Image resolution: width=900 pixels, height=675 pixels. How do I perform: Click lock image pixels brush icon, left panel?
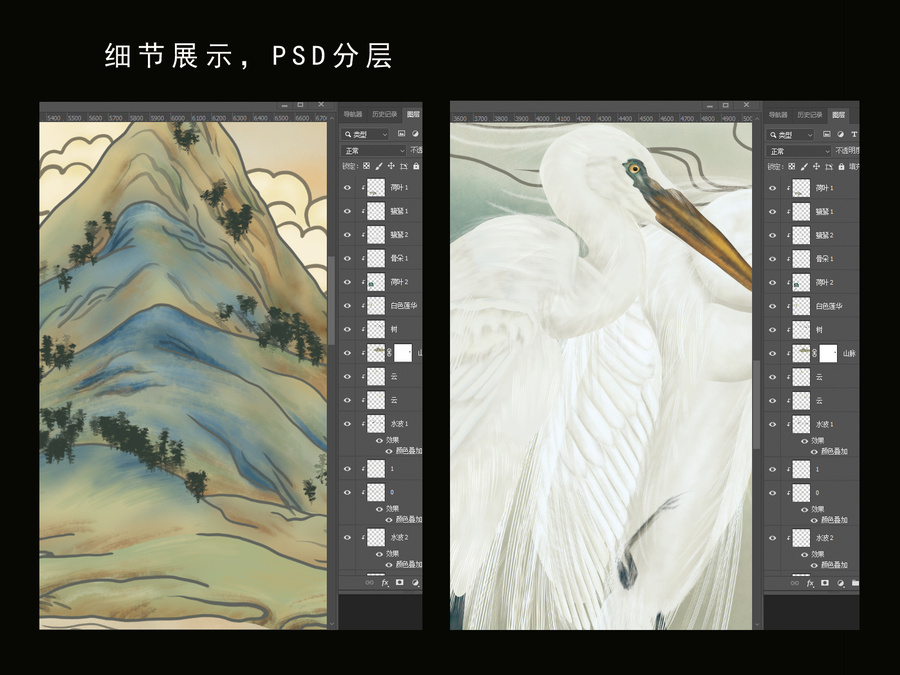pos(379,166)
